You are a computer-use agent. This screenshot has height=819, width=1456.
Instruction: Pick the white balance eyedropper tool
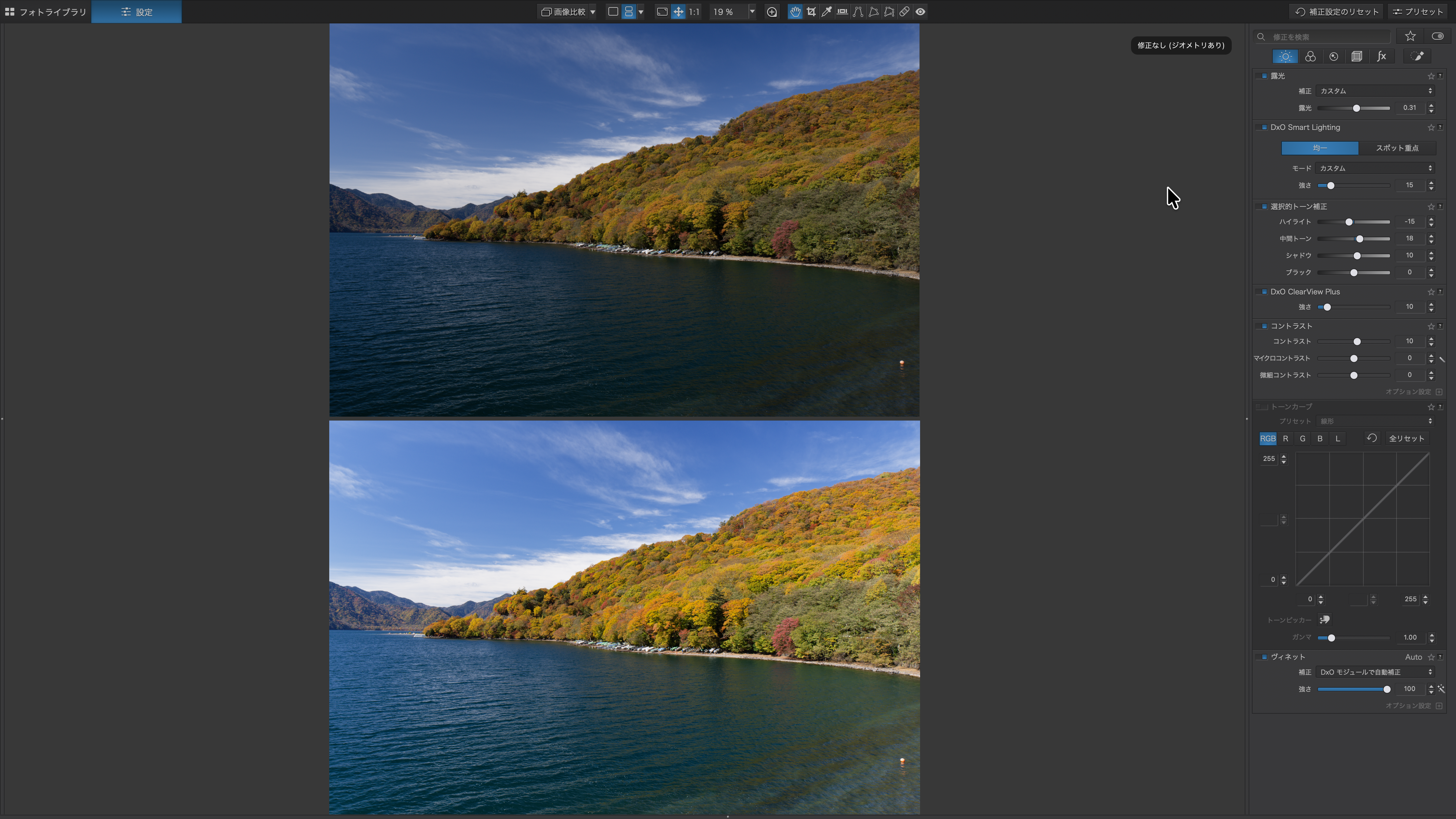point(826,12)
